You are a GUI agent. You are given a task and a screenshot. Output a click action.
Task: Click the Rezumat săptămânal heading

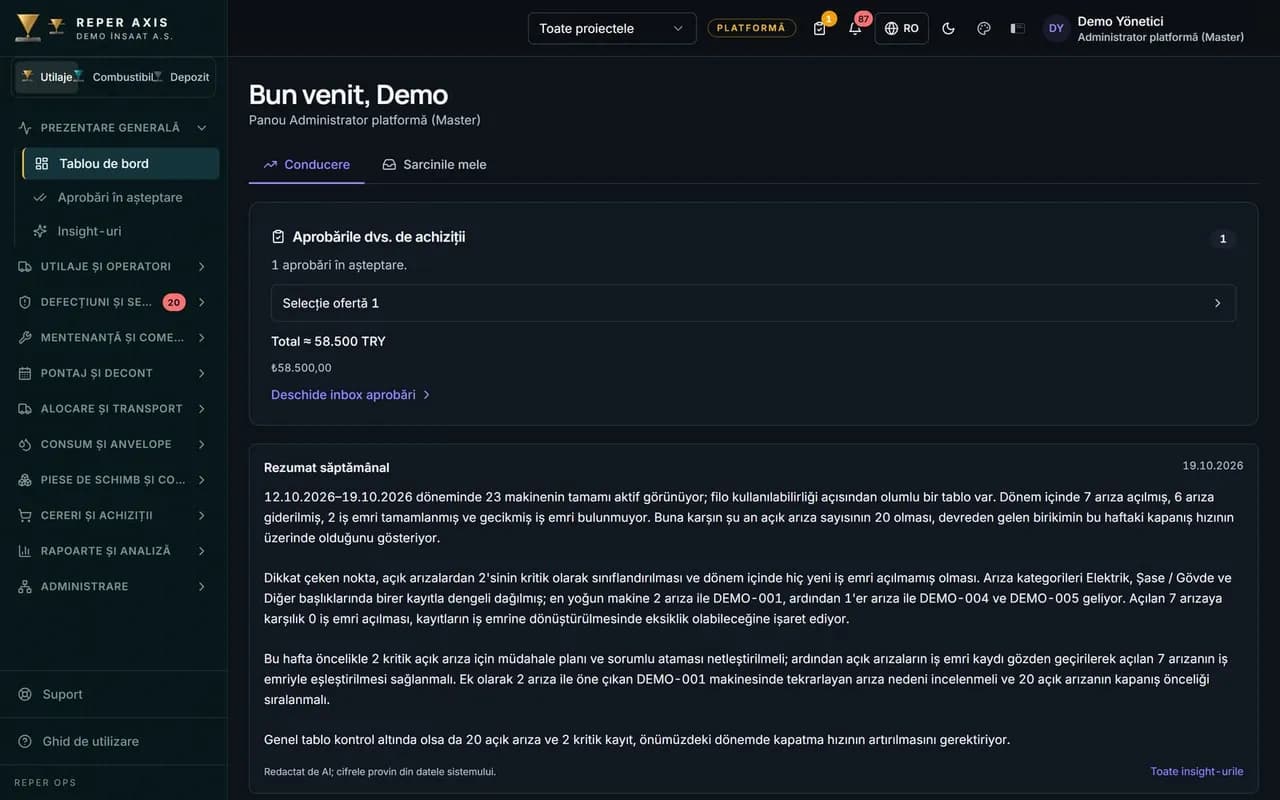point(326,467)
